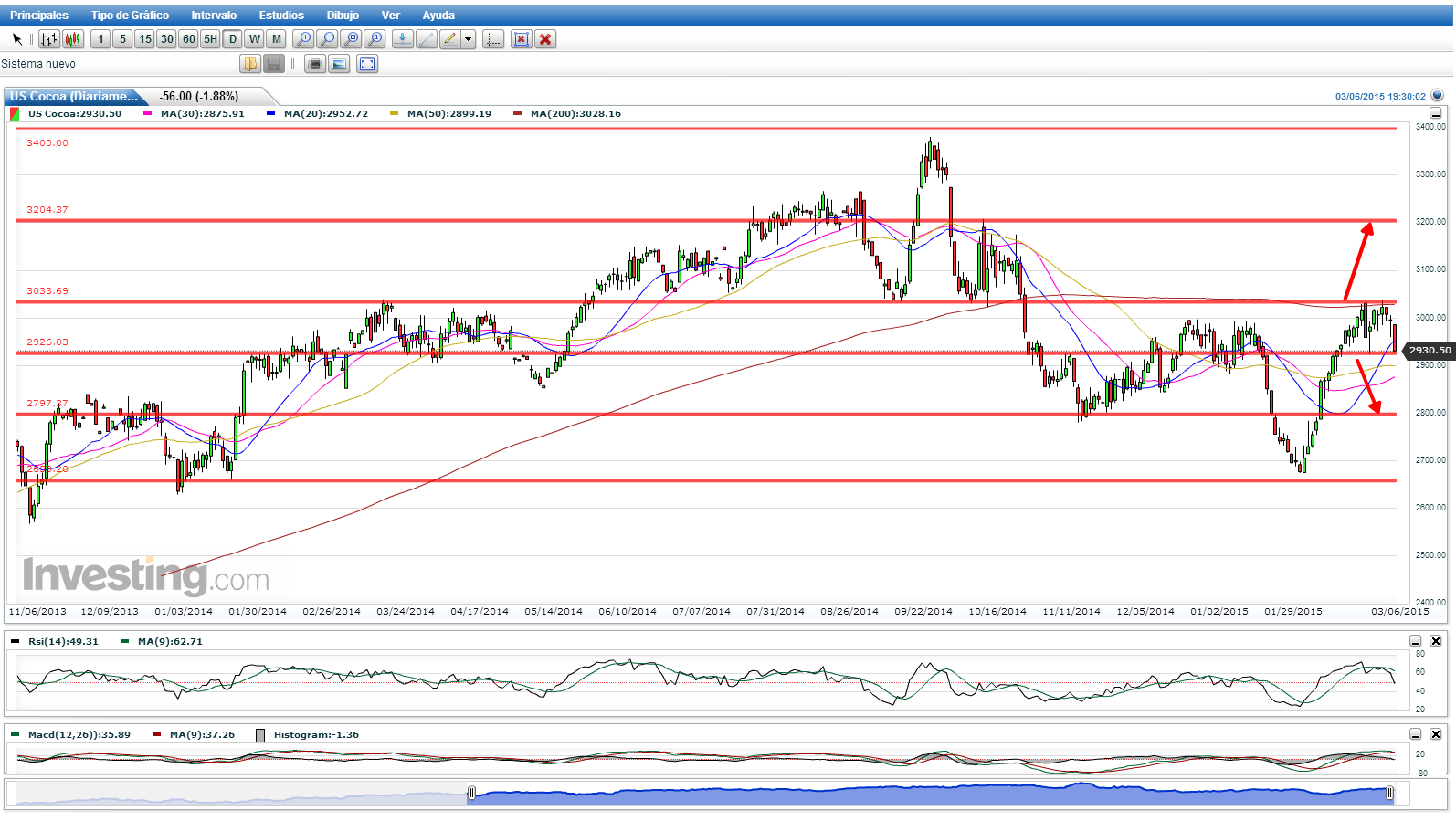Select the candlestick chart type icon

[x=73, y=39]
